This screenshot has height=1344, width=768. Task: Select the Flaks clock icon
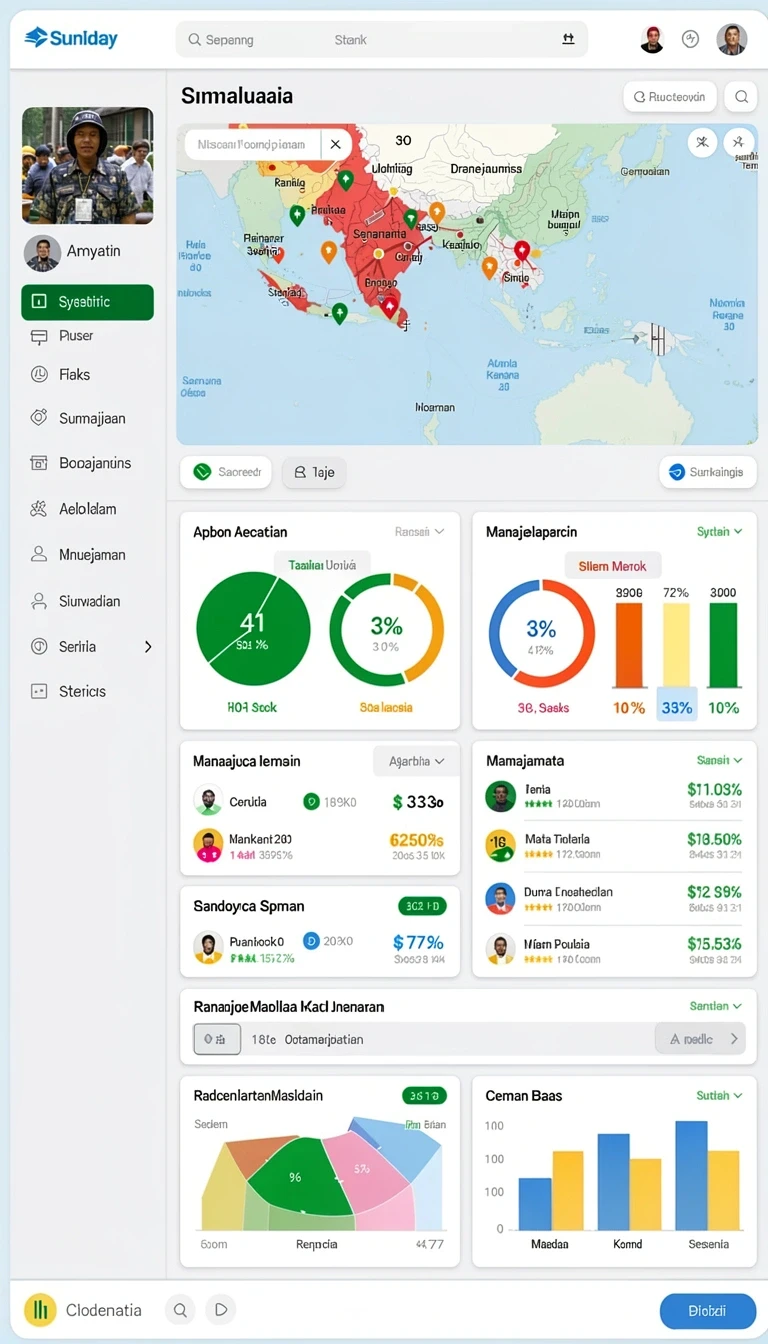click(39, 374)
